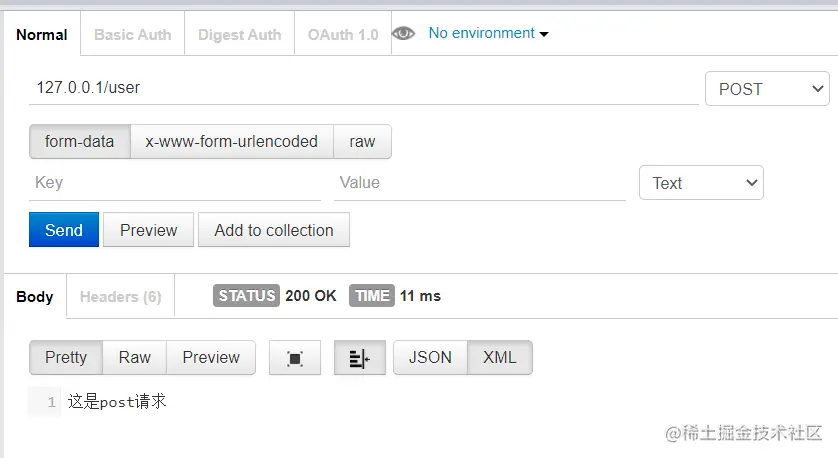Click the STATUS label badge
This screenshot has width=838, height=458.
(246, 296)
